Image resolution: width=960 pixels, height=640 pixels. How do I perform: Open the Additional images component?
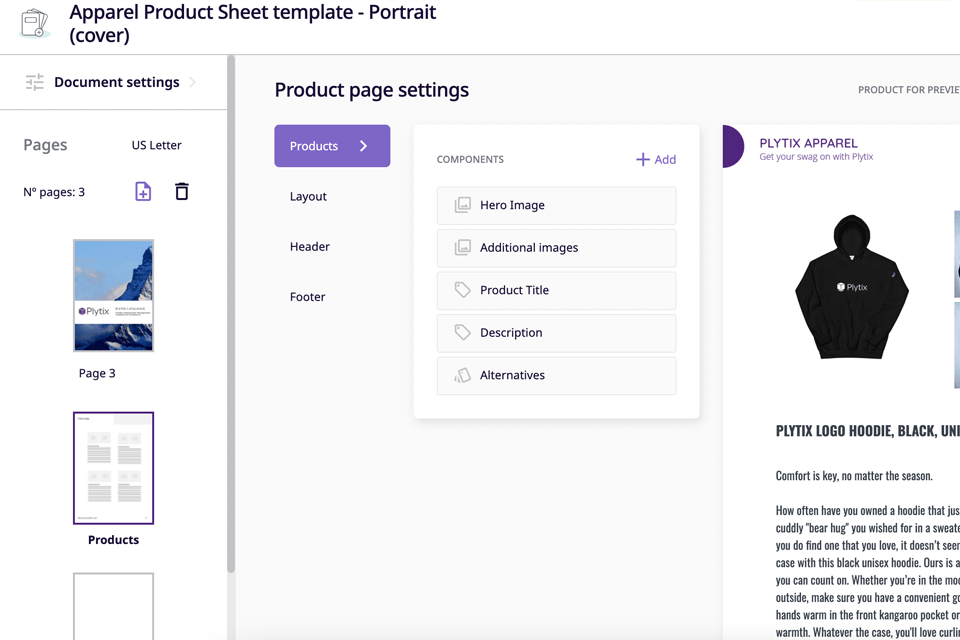click(556, 248)
